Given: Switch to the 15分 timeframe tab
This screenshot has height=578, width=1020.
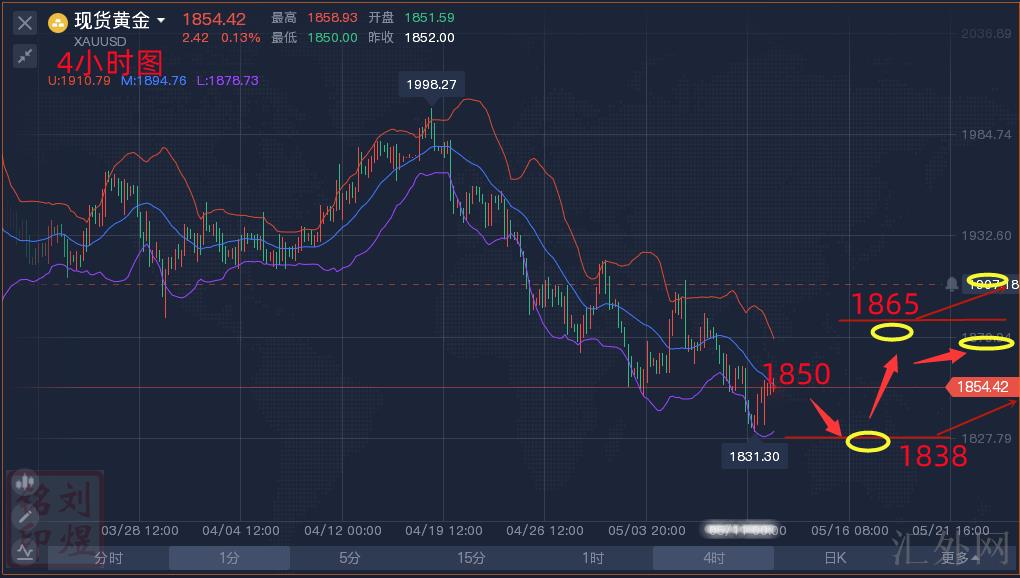Looking at the screenshot, I should point(471,558).
